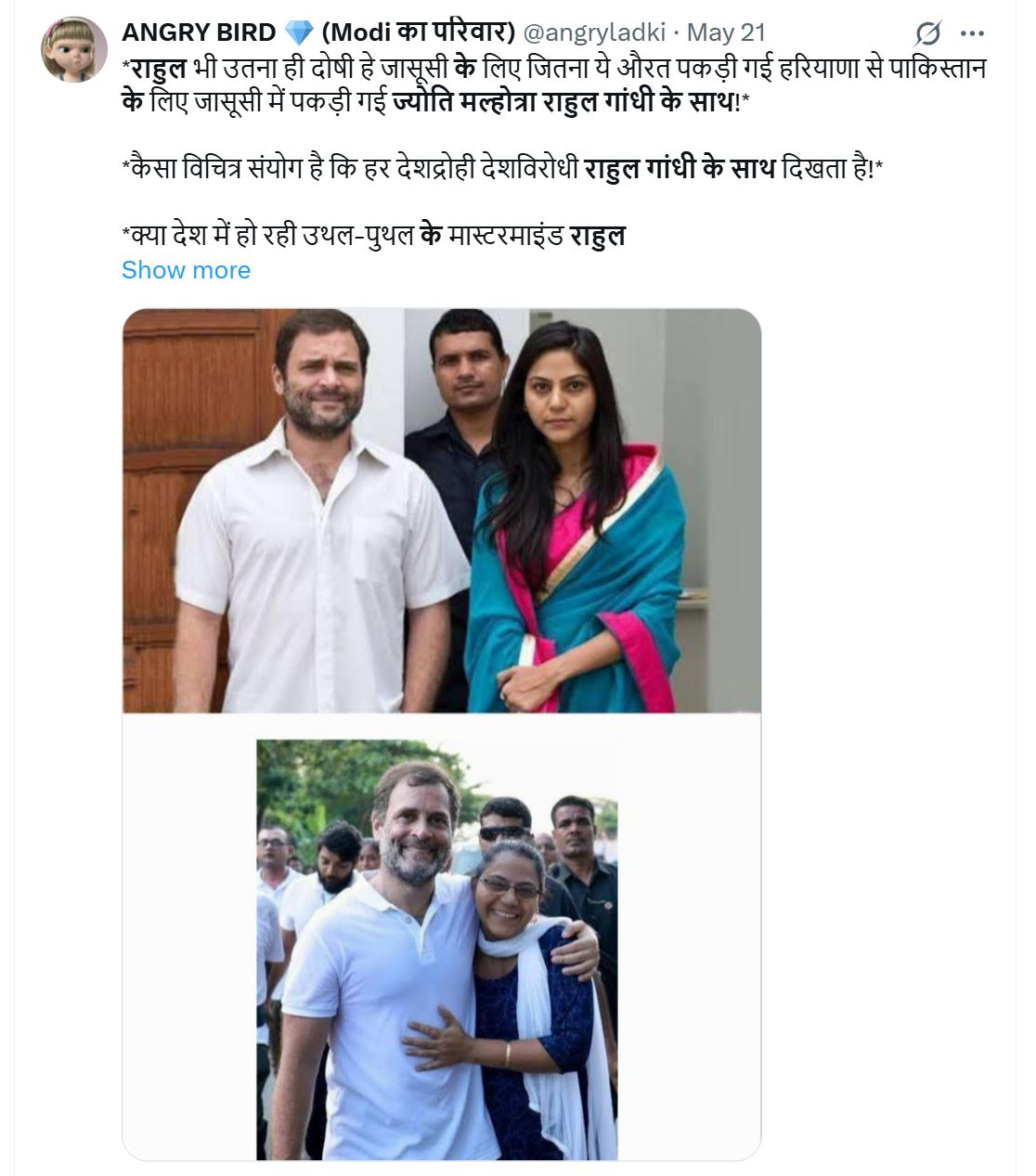Click the line starting कैसा विचित्र संयोग
Image resolution: width=1036 pixels, height=1176 pixels.
(502, 169)
